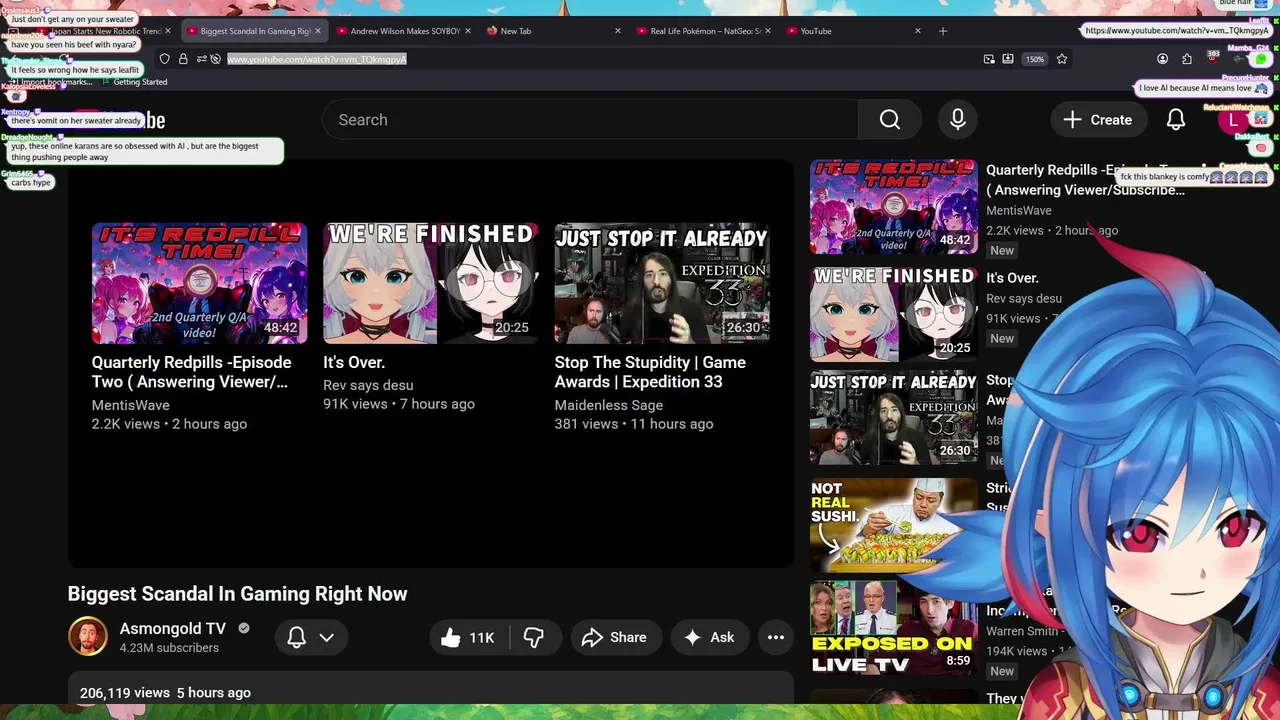1280x720 pixels.
Task: Open sidebar thumbnail We're Finished
Action: pos(893,313)
